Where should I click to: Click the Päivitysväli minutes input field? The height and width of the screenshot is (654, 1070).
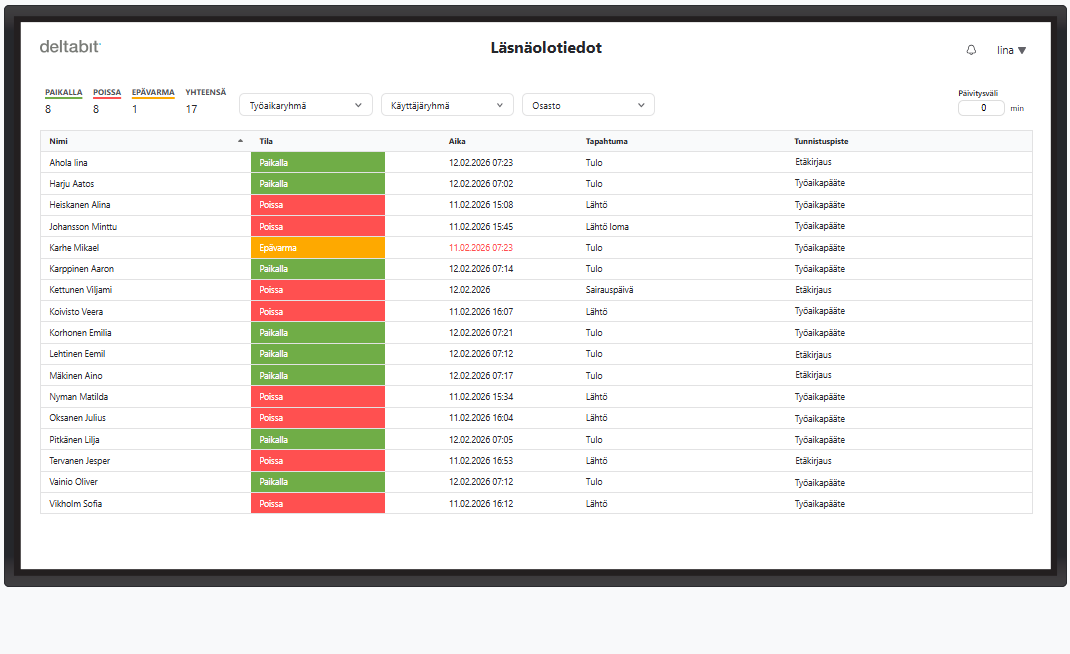click(981, 108)
